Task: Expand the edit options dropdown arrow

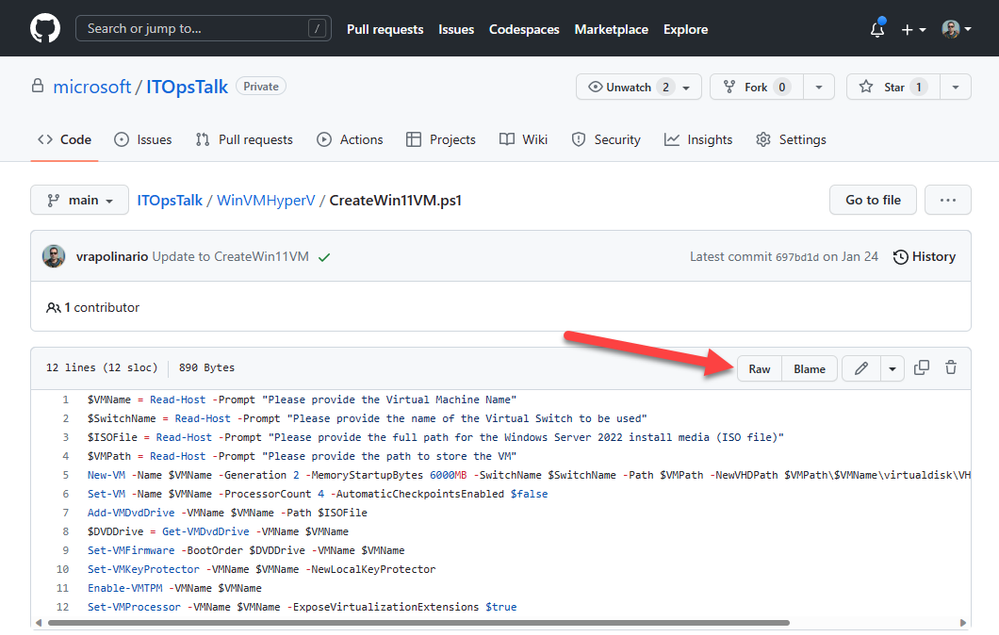Action: pyautogui.click(x=893, y=368)
